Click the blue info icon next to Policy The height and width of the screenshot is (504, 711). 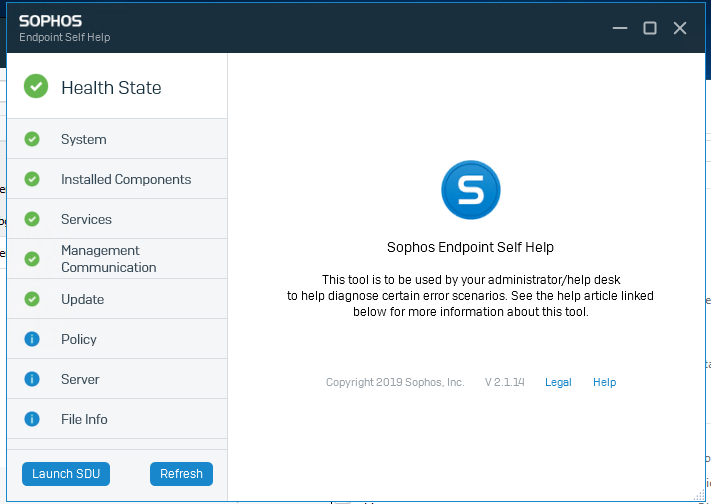[x=32, y=339]
